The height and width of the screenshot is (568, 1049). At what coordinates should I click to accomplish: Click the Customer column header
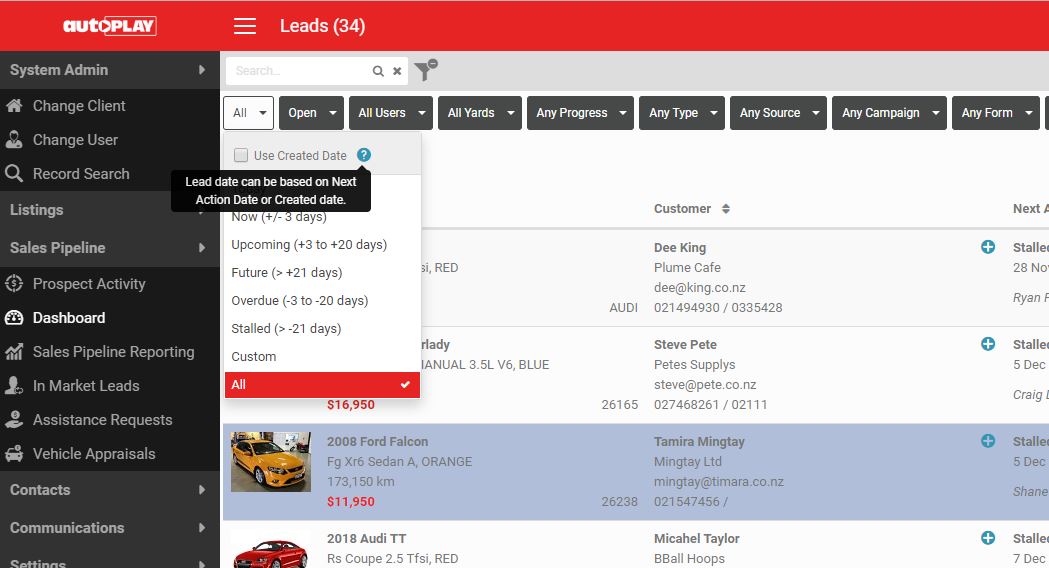[682, 209]
